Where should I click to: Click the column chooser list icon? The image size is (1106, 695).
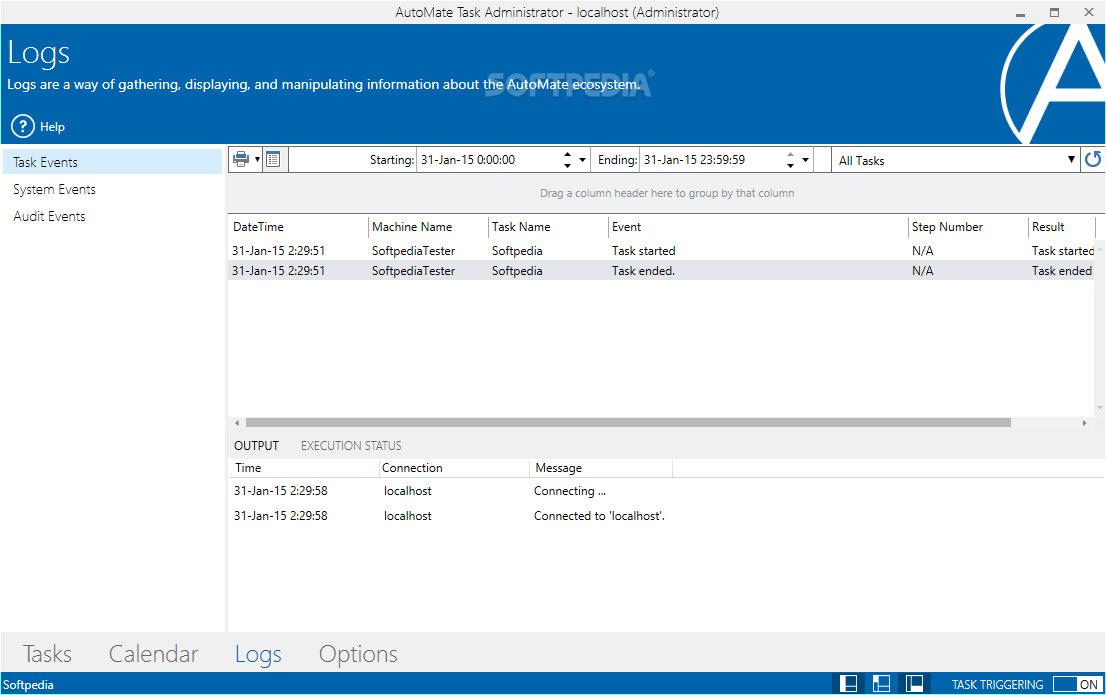coord(274,159)
